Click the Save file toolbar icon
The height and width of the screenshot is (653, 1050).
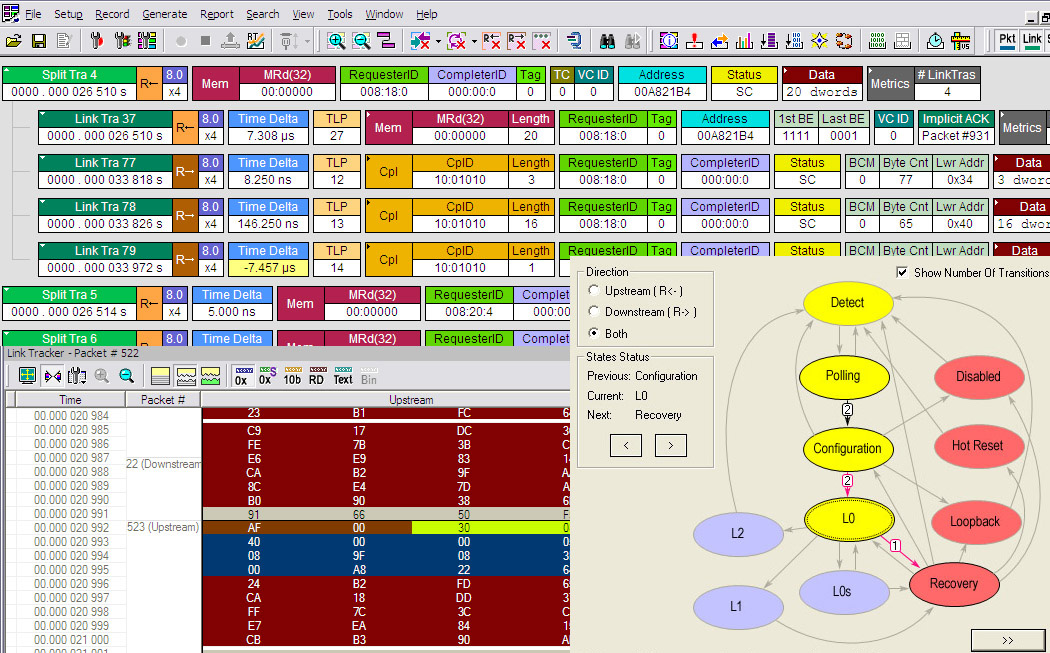tap(39, 41)
